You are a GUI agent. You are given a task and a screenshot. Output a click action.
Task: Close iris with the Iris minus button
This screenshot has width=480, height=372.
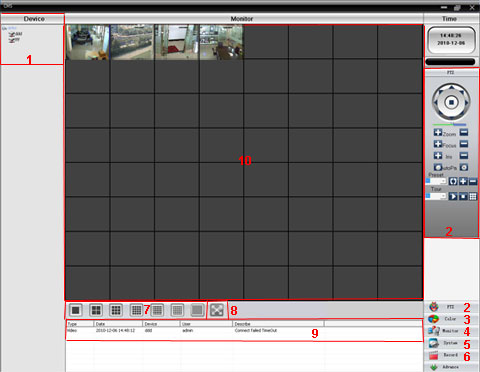pos(464,156)
